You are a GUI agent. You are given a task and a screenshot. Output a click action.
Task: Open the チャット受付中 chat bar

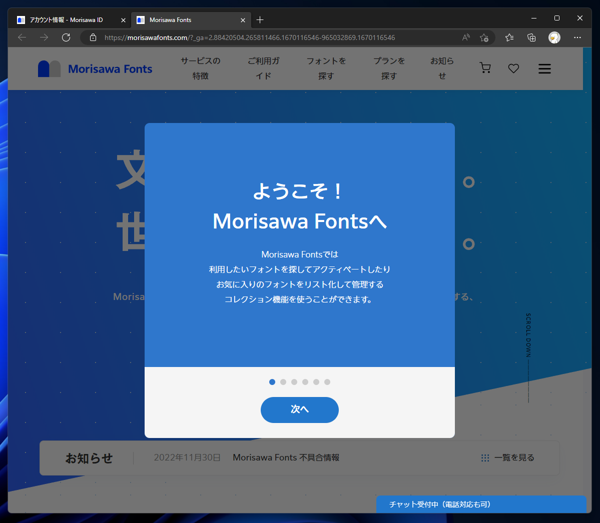click(x=481, y=504)
